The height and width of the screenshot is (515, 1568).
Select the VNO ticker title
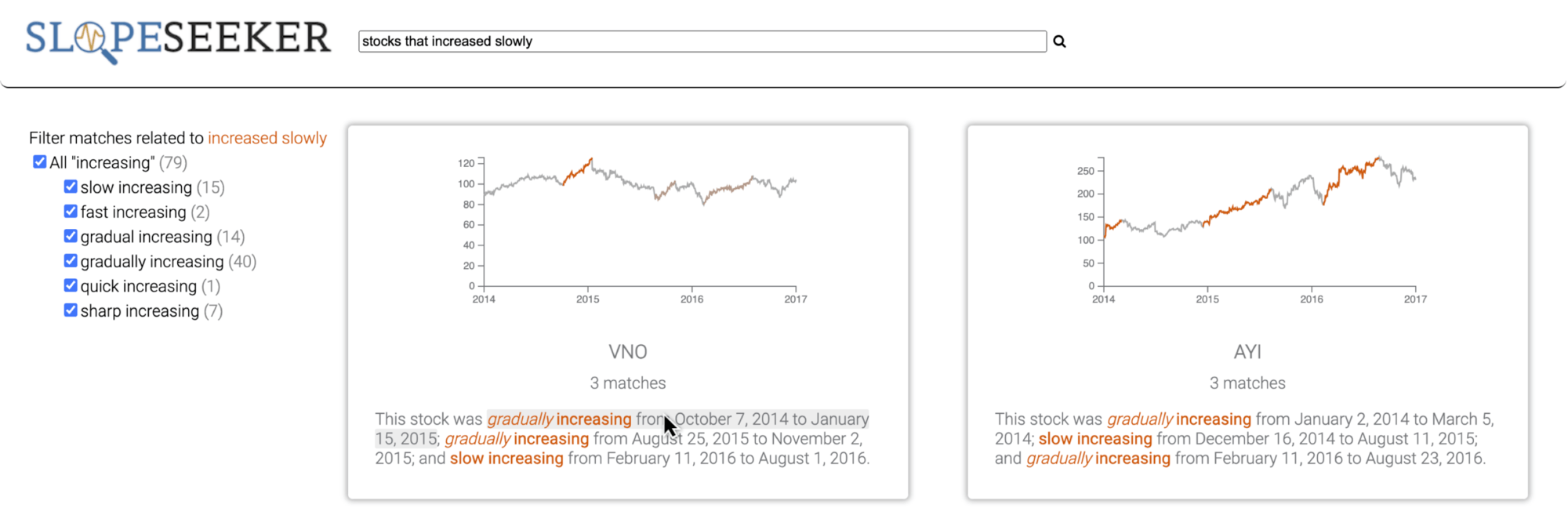[628, 352]
